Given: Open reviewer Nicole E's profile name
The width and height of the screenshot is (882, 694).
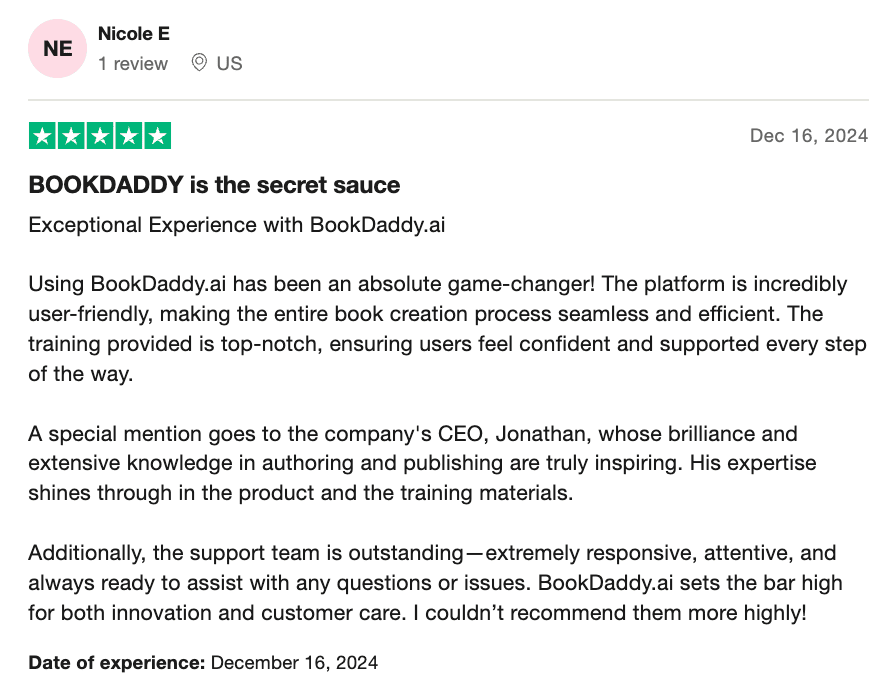Looking at the screenshot, I should click(134, 33).
